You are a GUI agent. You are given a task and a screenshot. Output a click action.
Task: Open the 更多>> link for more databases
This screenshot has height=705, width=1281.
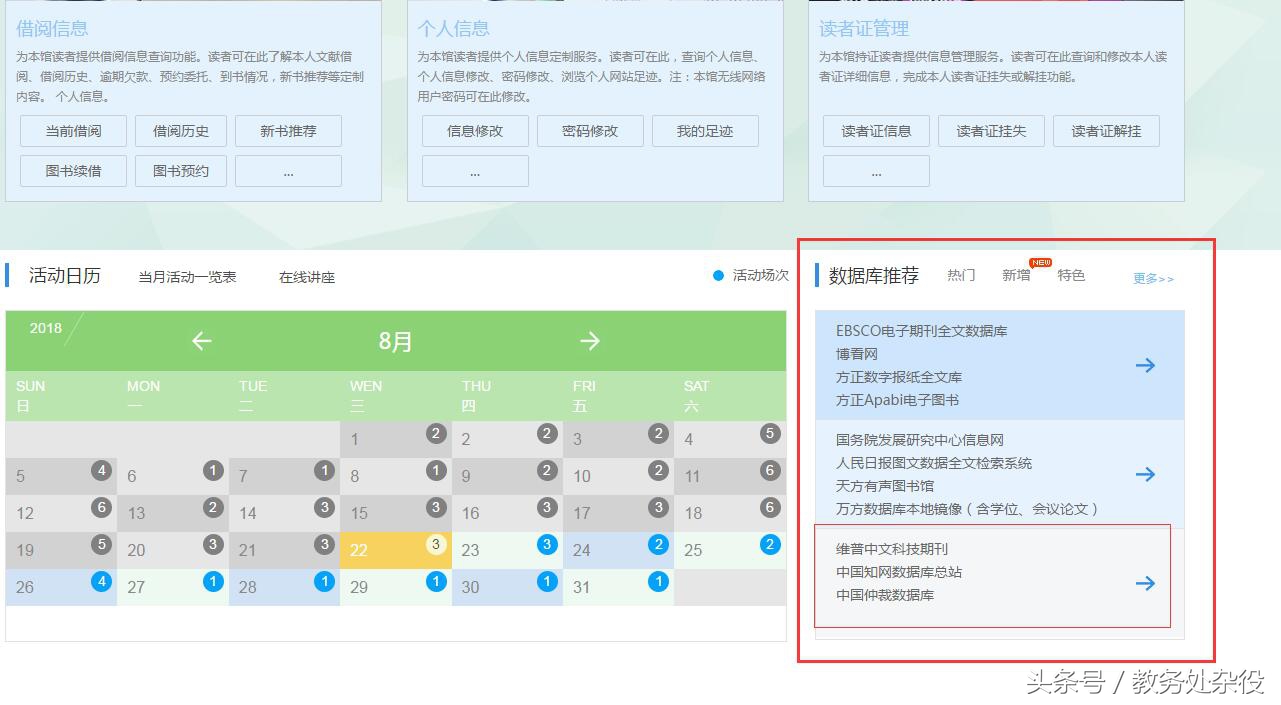1152,279
